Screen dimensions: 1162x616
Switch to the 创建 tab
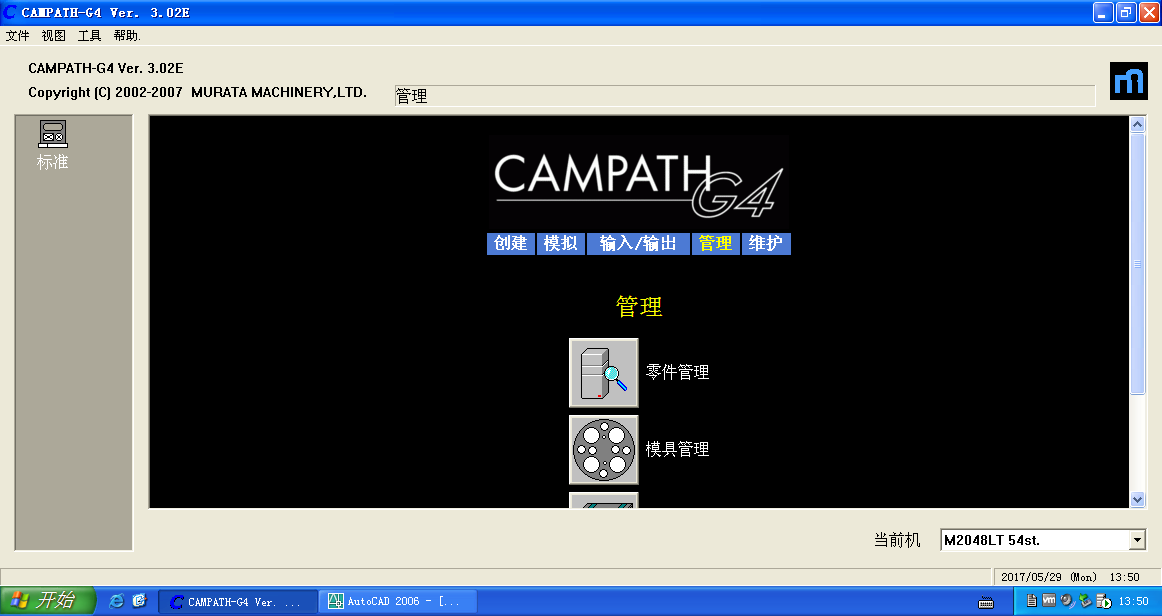[511, 243]
